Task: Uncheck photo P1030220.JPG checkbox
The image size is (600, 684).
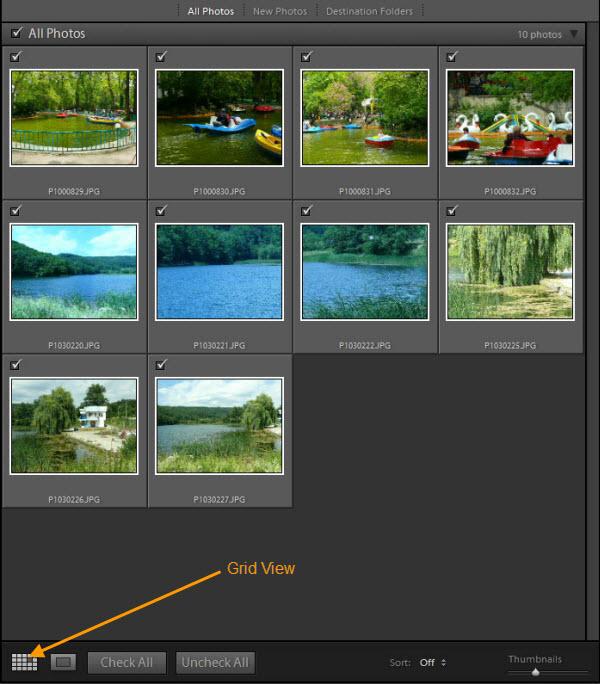Action: 16,211
